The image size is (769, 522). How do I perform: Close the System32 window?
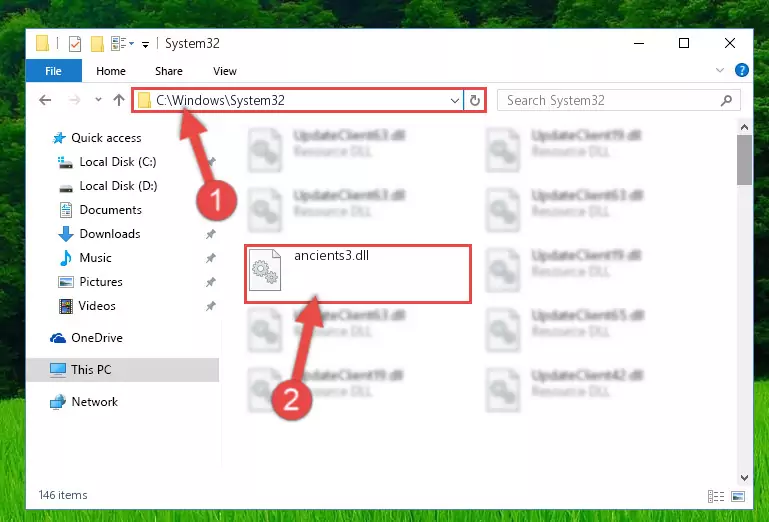click(730, 43)
